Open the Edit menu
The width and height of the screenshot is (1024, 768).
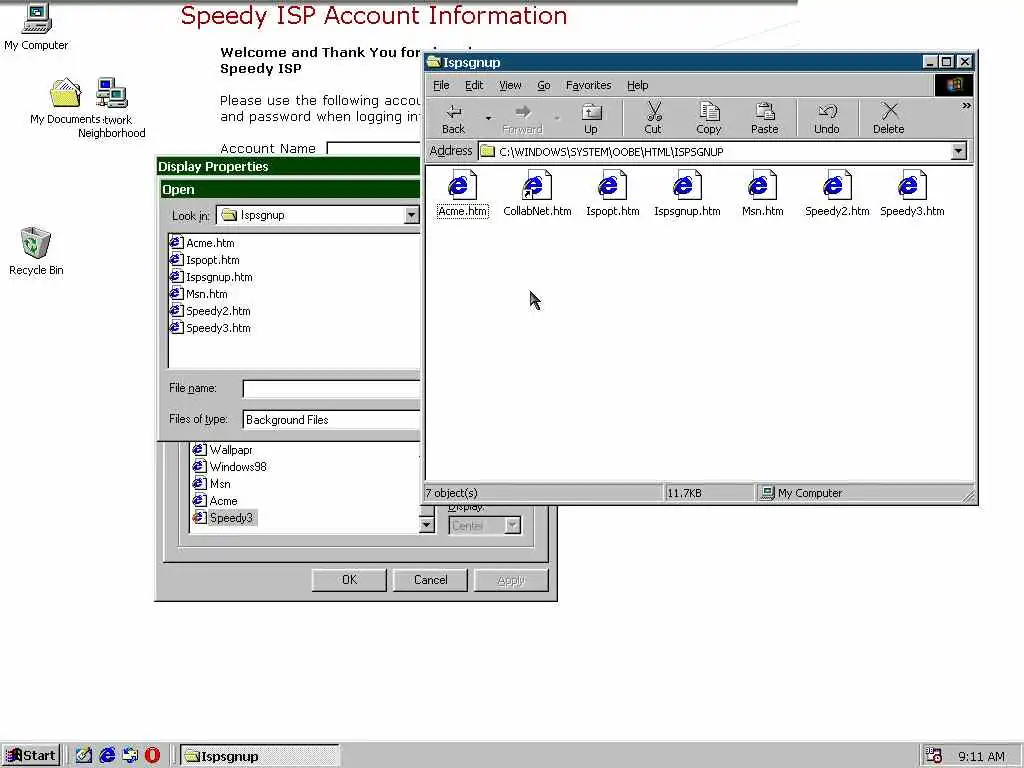tap(474, 86)
